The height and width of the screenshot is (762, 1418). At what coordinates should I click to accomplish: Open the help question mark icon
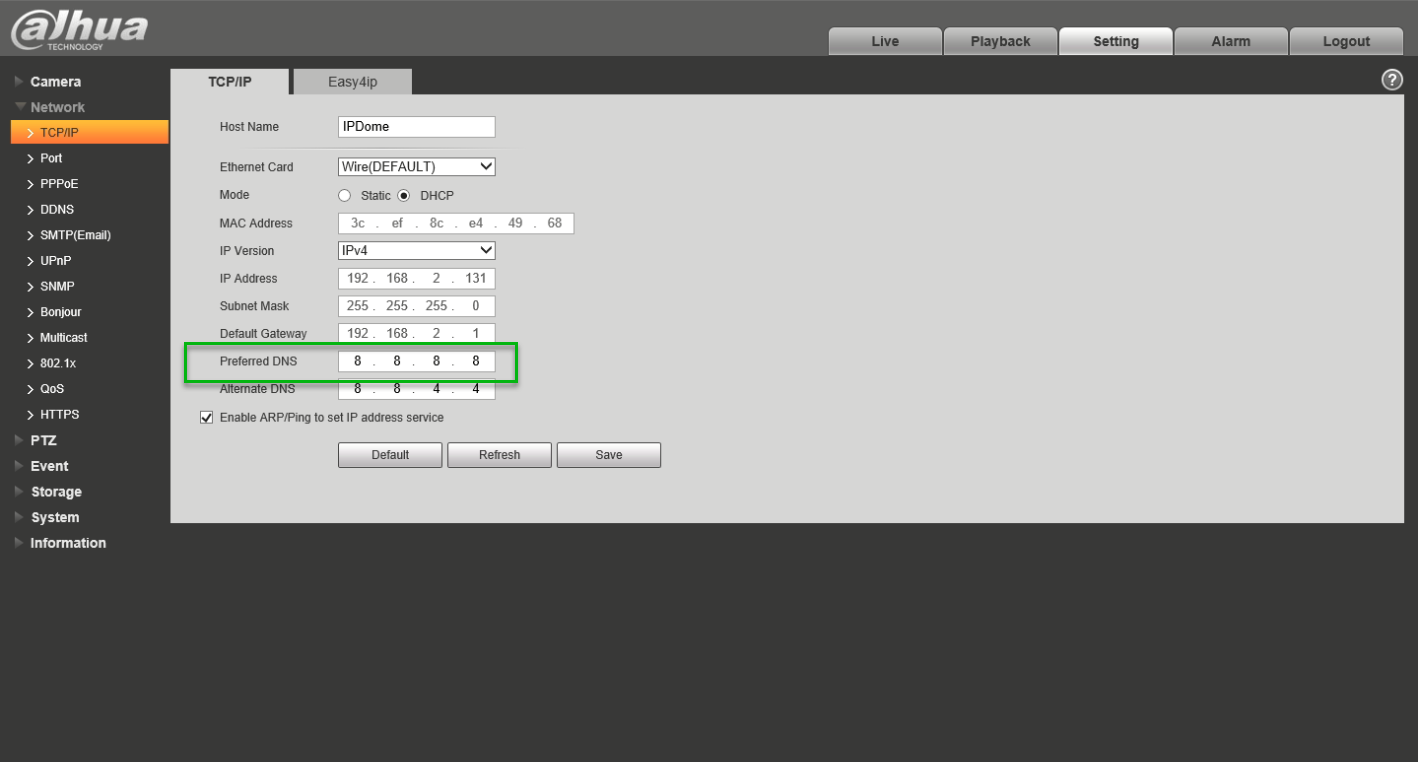click(1389, 81)
